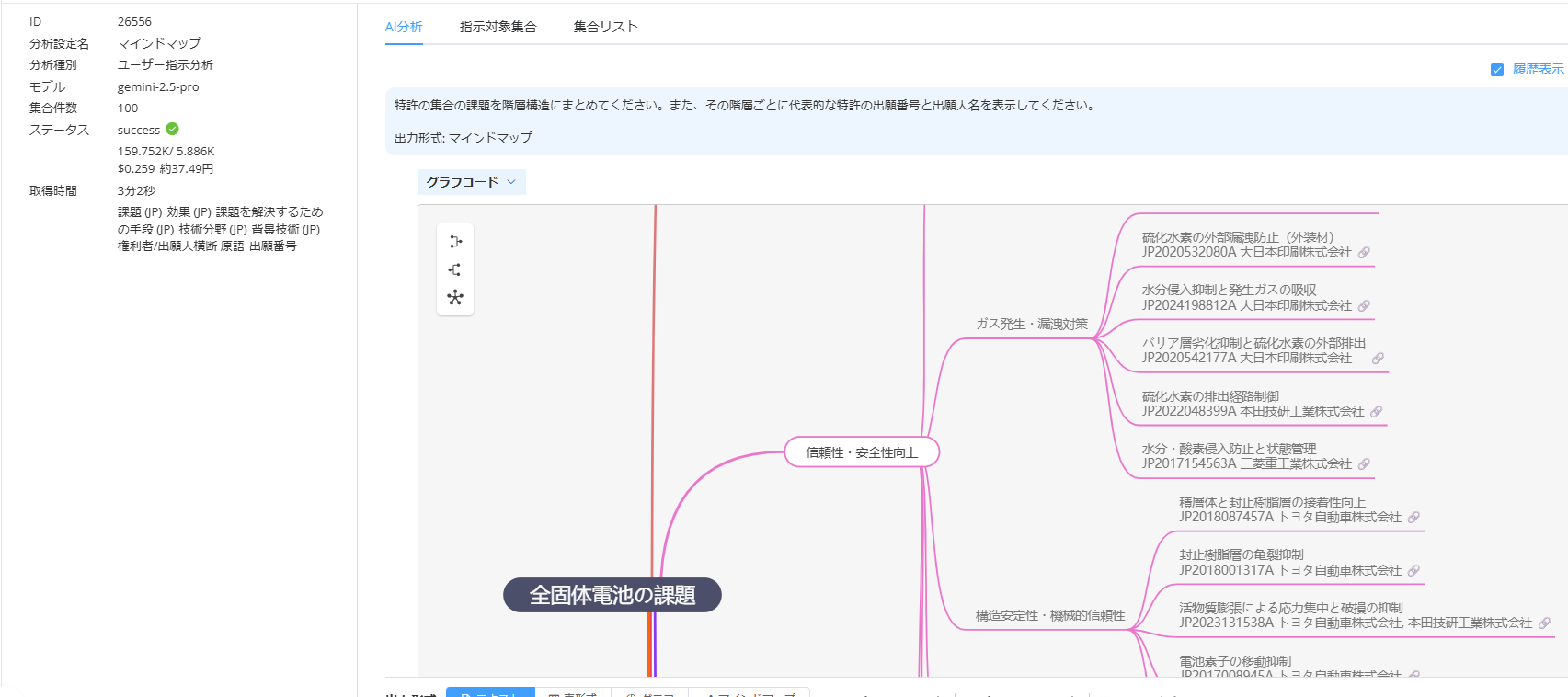1568x697 pixels.
Task: Switch to the radial star layout icon
Action: 455,297
